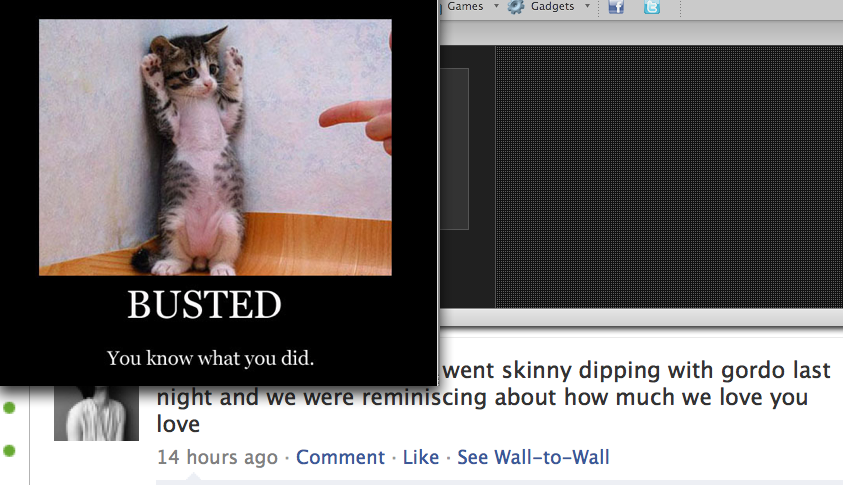Image resolution: width=843 pixels, height=485 pixels.
Task: Click the '14 hours ago' timestamp
Action: [217, 457]
